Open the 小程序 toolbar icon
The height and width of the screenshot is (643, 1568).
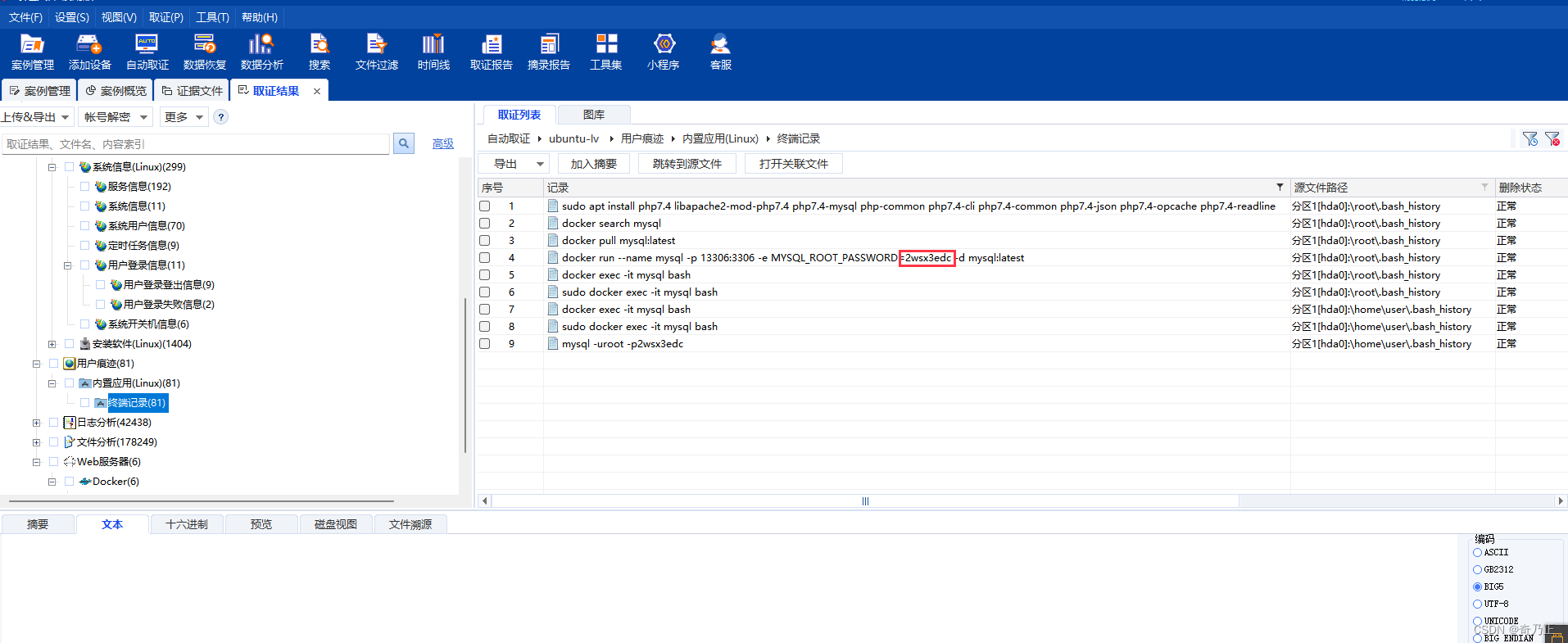664,52
